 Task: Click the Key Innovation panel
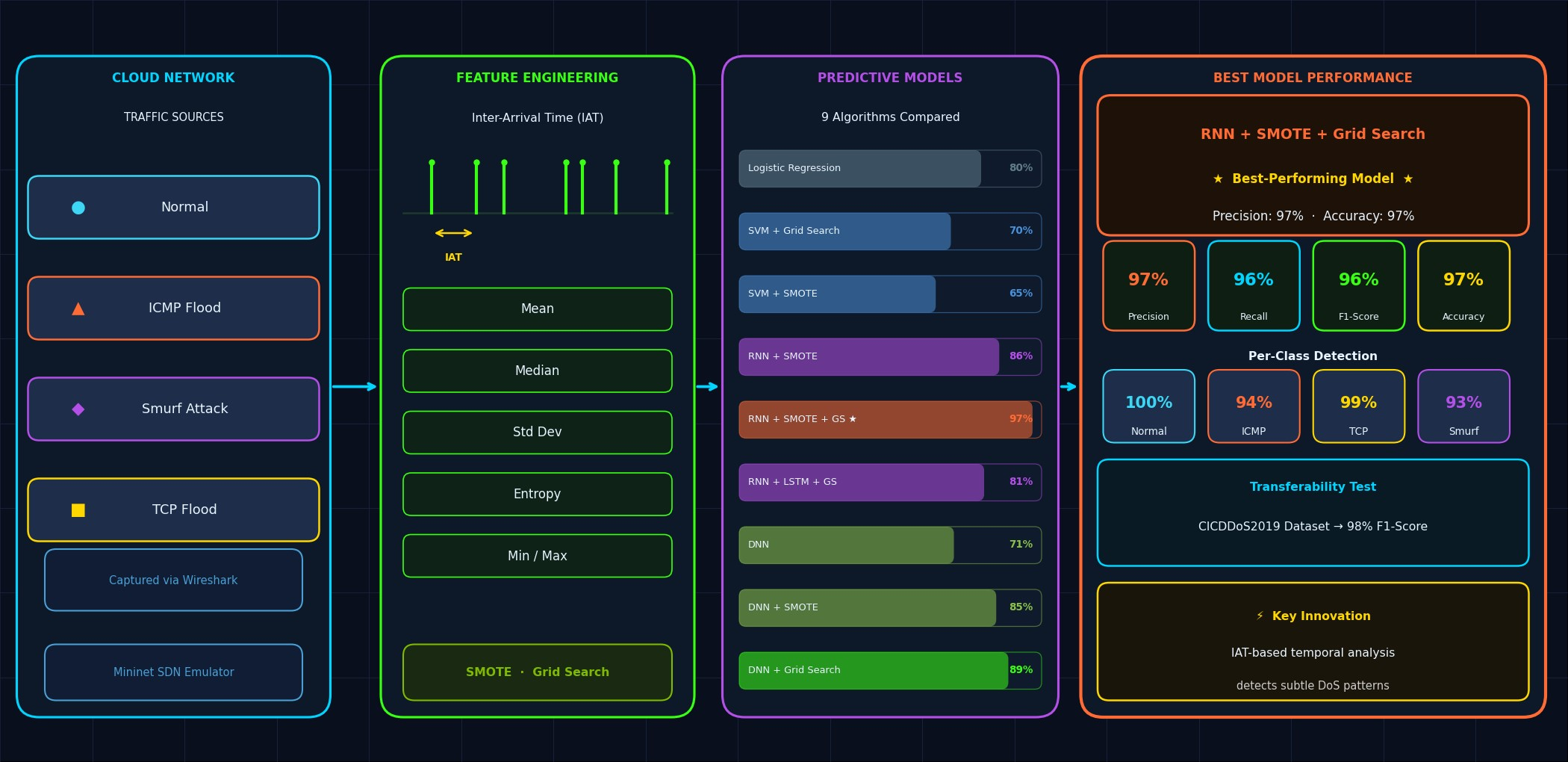tap(1313, 642)
